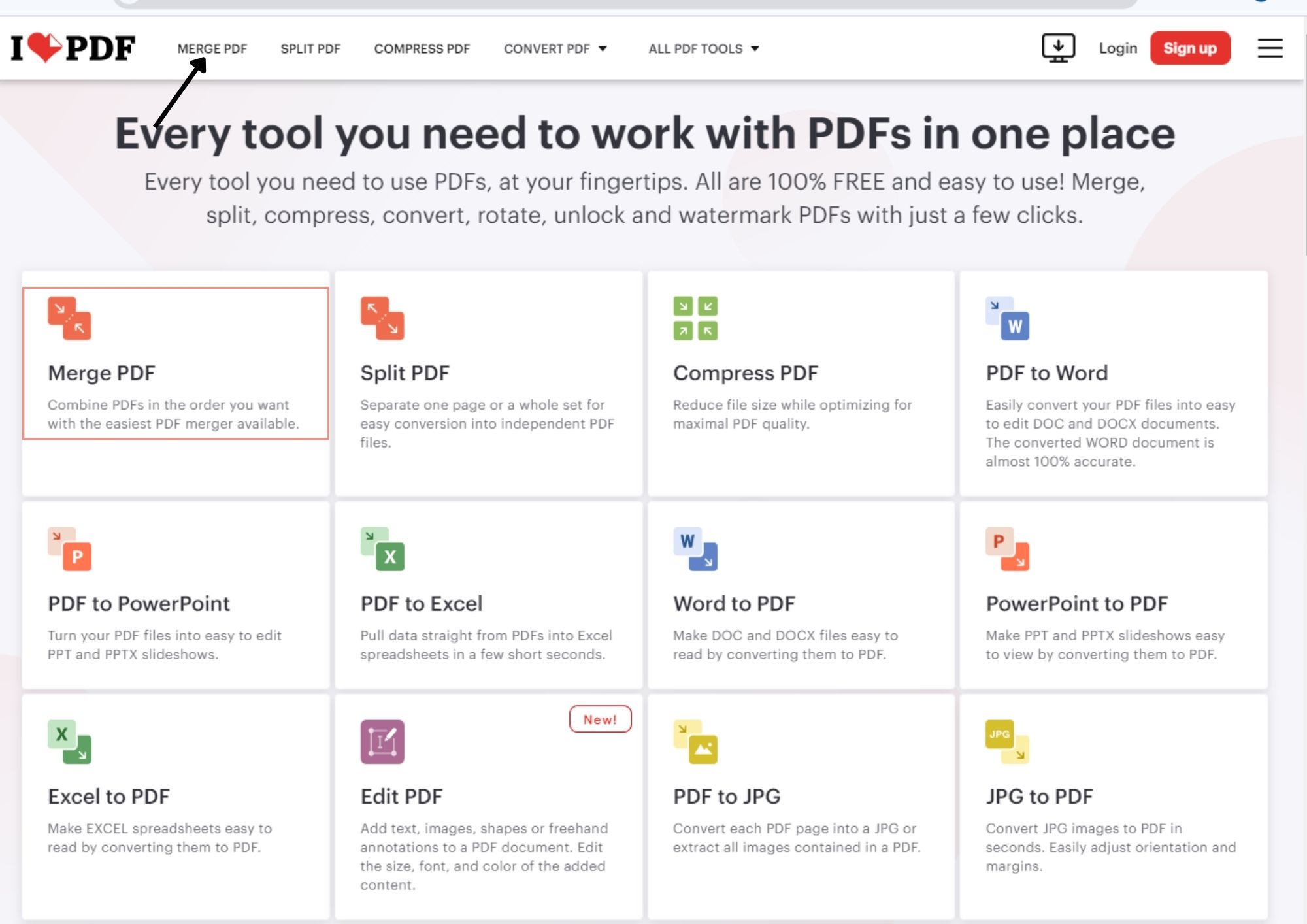Screen dimensions: 1307x924
Task: Click the PDF to PowerPoint icon
Action: (69, 550)
